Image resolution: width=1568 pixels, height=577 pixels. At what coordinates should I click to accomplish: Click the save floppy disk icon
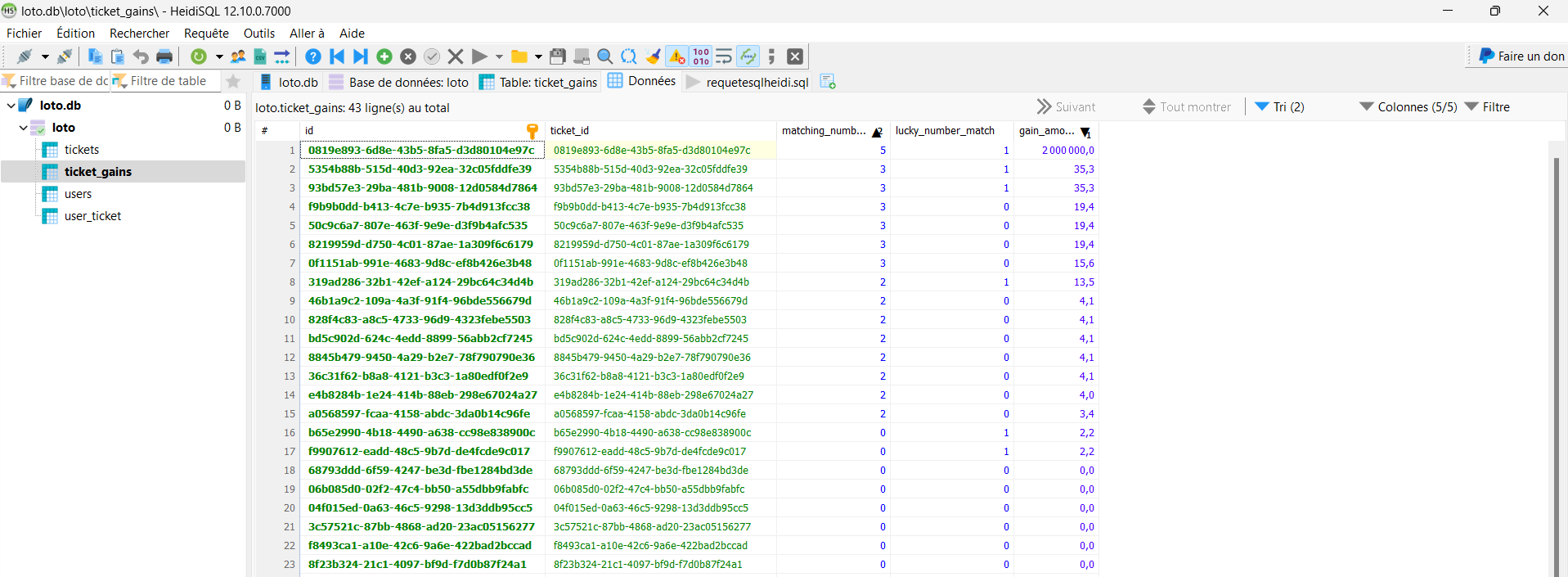(558, 56)
